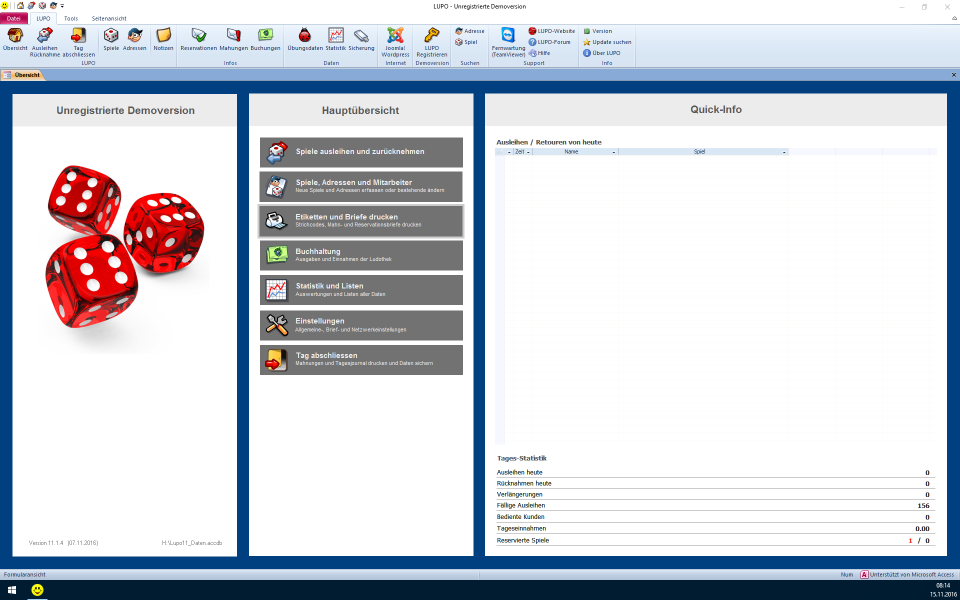Open the Datei tab
Viewport: 960px width, 600px height.
coord(14,18)
